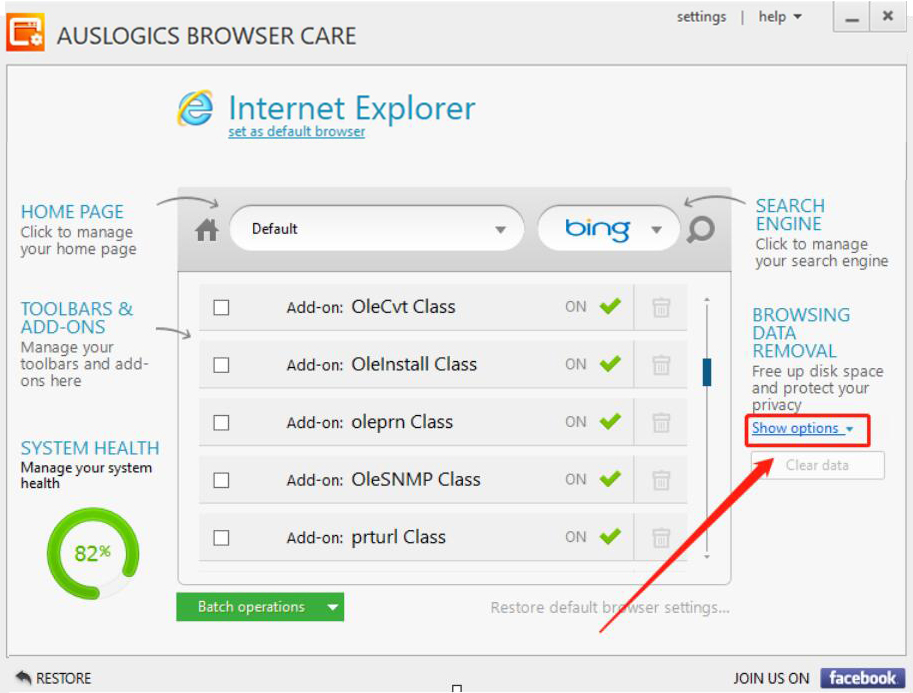Click set as default browser link
Screen dimensions: 913x693
[296, 132]
